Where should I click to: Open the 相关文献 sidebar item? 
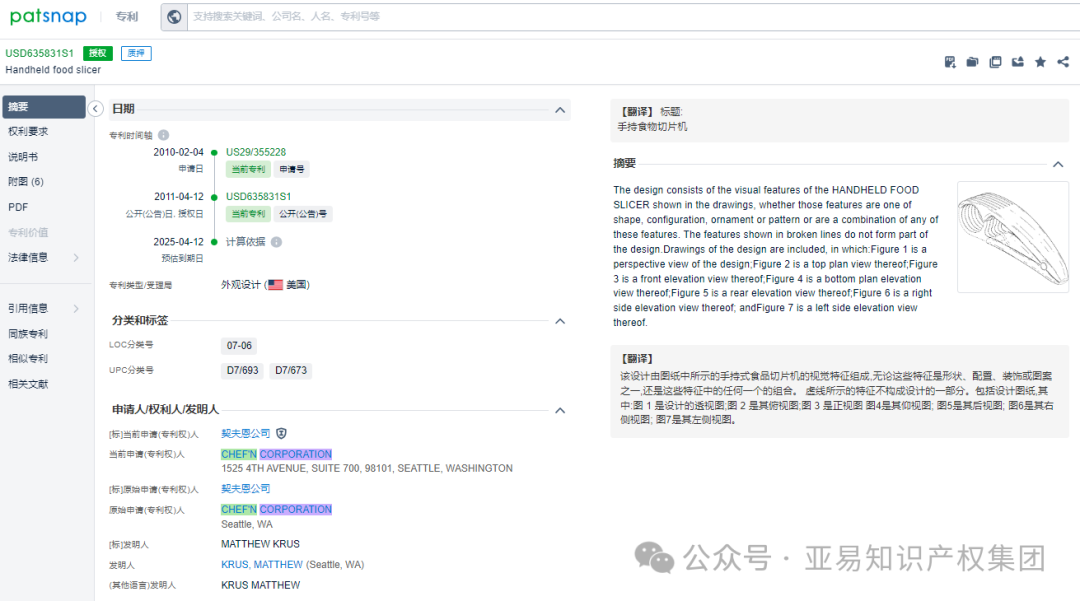[x=28, y=384]
